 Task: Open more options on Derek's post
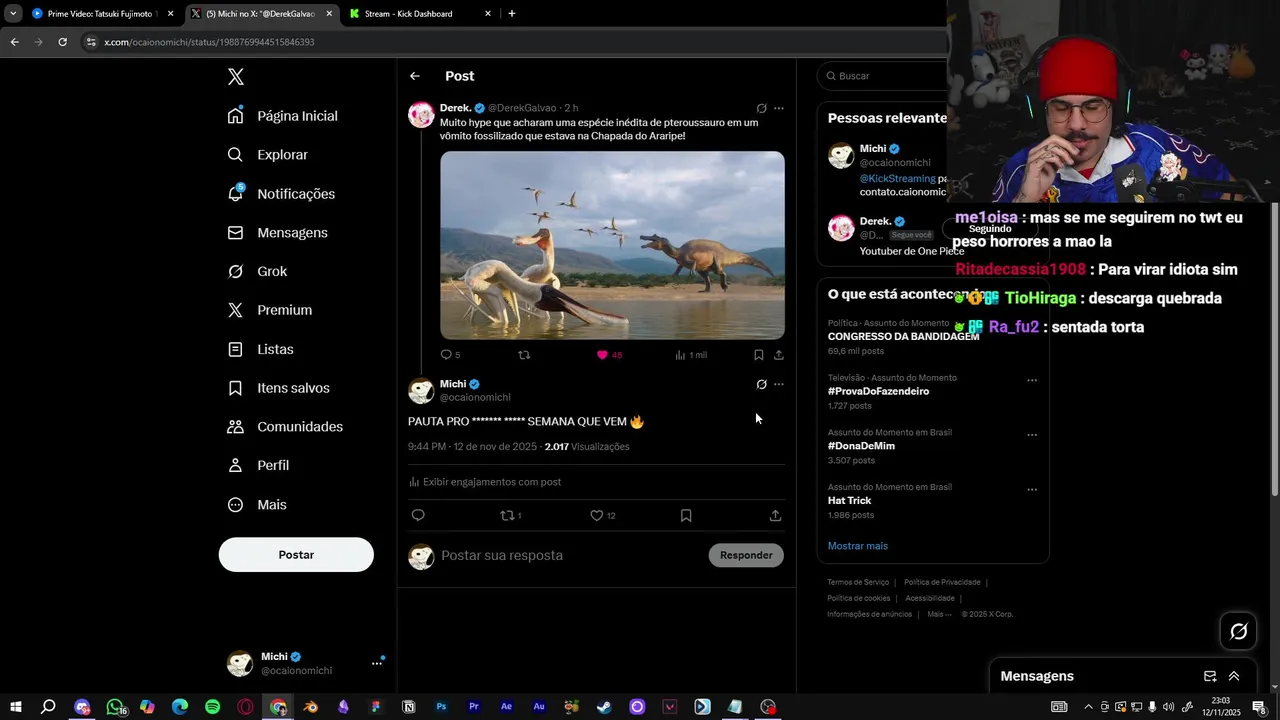click(779, 108)
